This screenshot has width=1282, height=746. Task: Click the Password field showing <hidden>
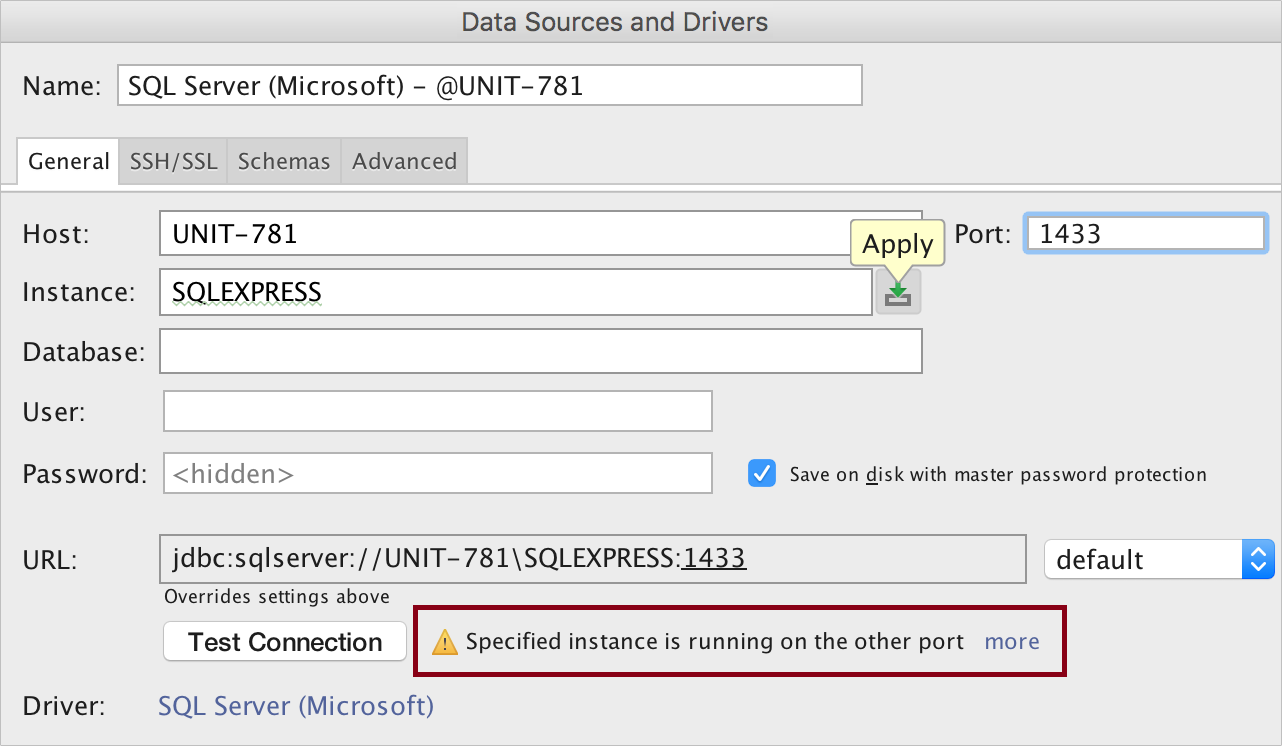tap(438, 473)
